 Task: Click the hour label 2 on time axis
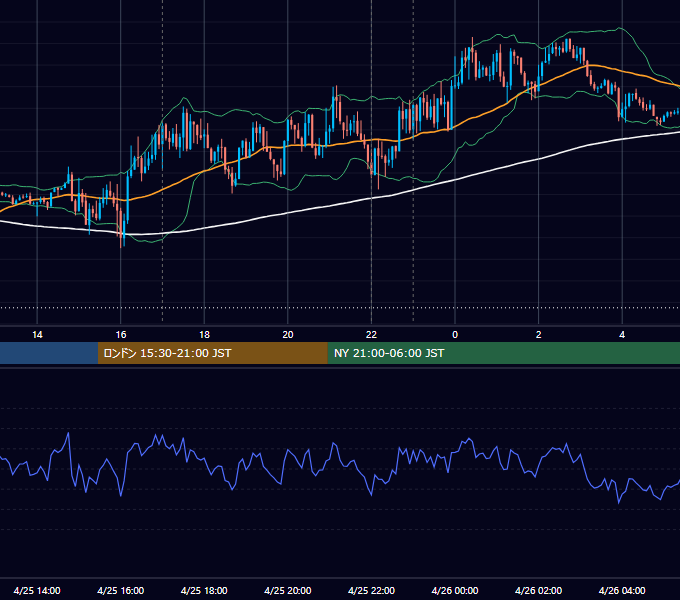click(539, 335)
